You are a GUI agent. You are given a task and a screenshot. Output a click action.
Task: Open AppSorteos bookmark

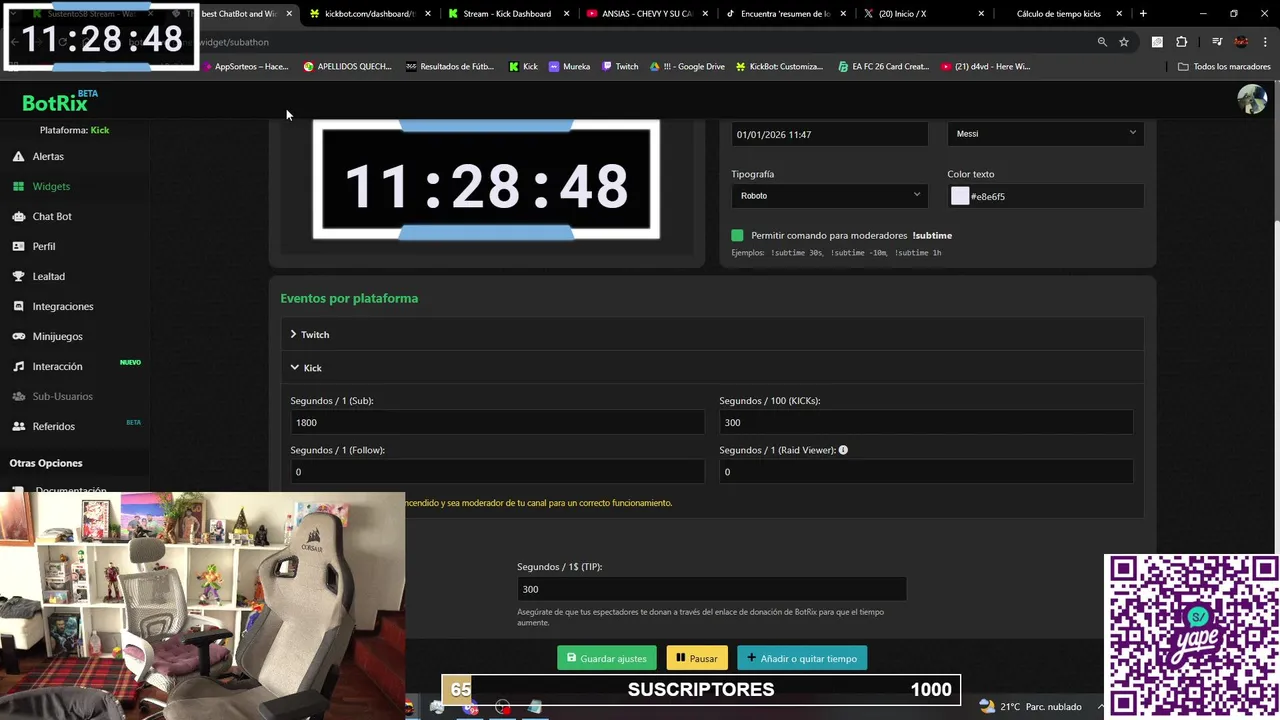245,66
